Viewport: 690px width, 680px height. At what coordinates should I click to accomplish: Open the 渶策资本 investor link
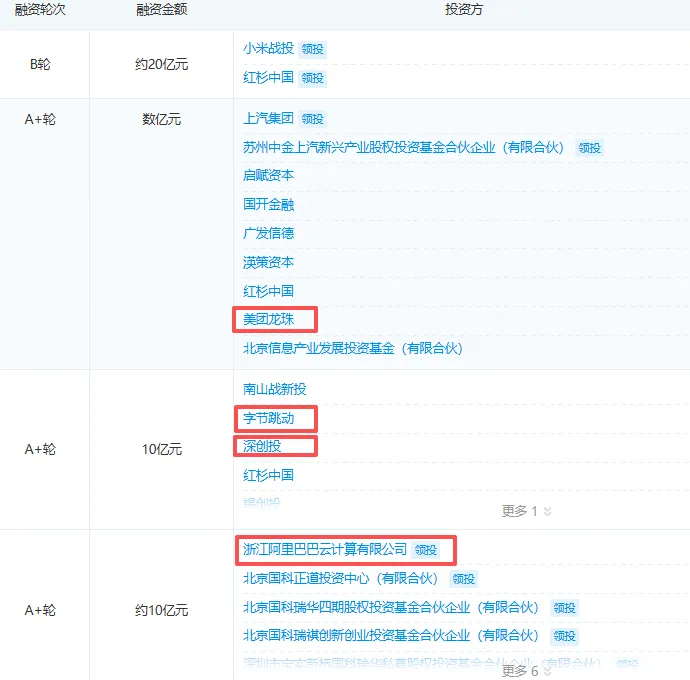click(268, 262)
